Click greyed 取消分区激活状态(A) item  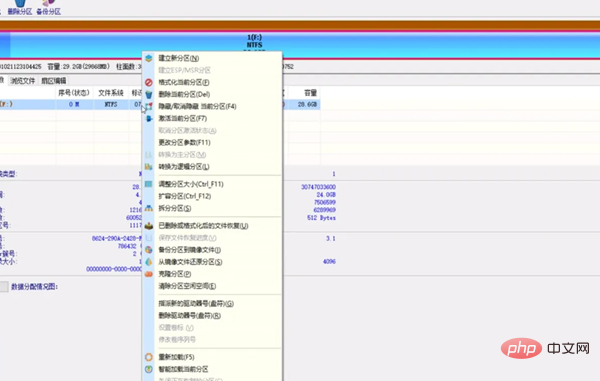point(188,130)
